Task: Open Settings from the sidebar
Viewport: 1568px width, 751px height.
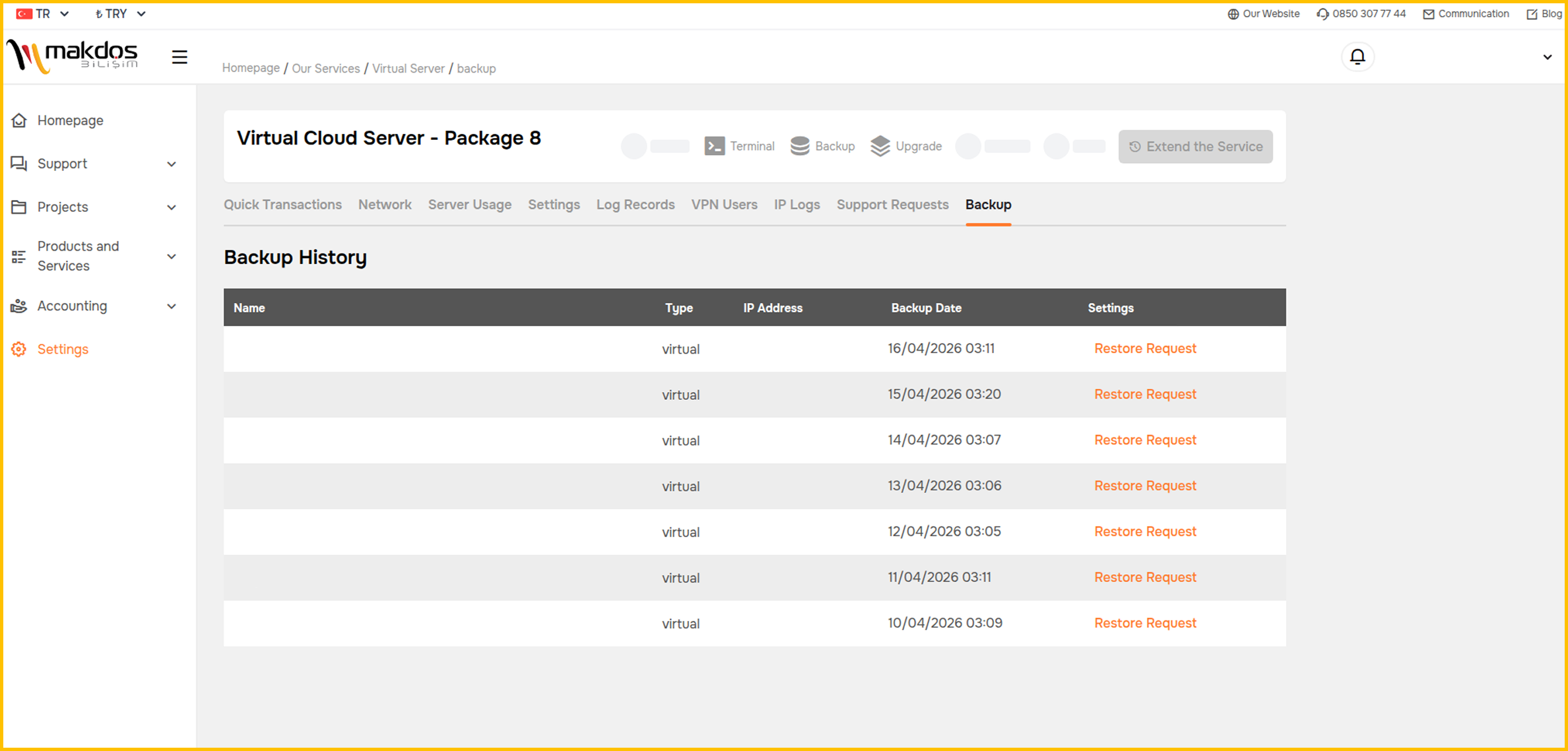Action: point(63,348)
